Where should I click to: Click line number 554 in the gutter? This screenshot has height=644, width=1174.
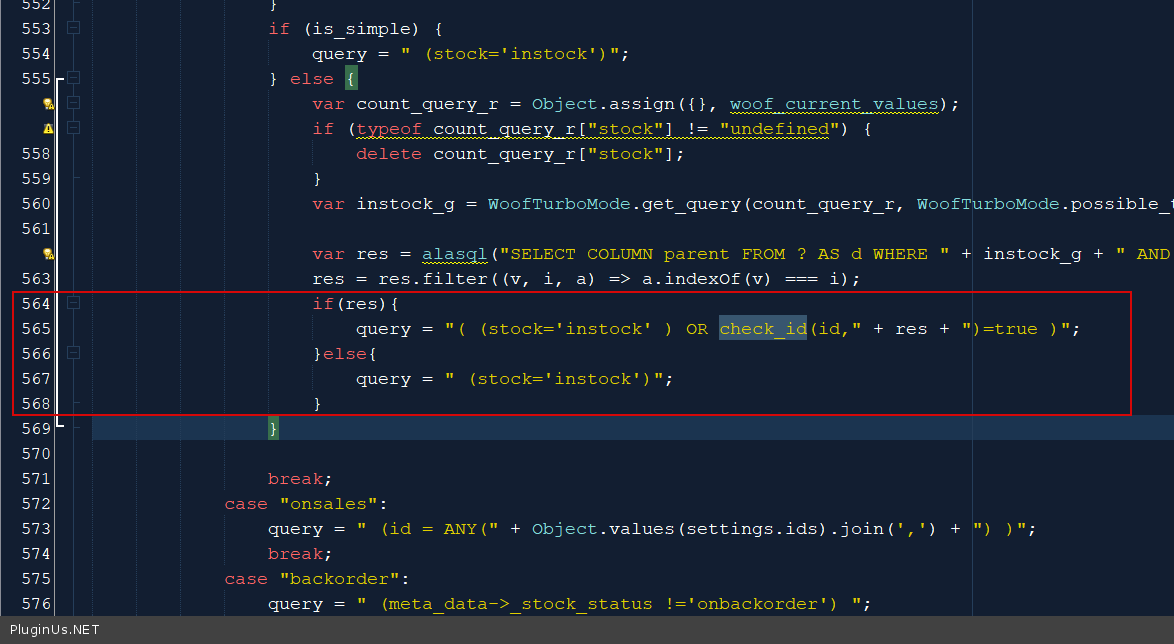[x=36, y=54]
